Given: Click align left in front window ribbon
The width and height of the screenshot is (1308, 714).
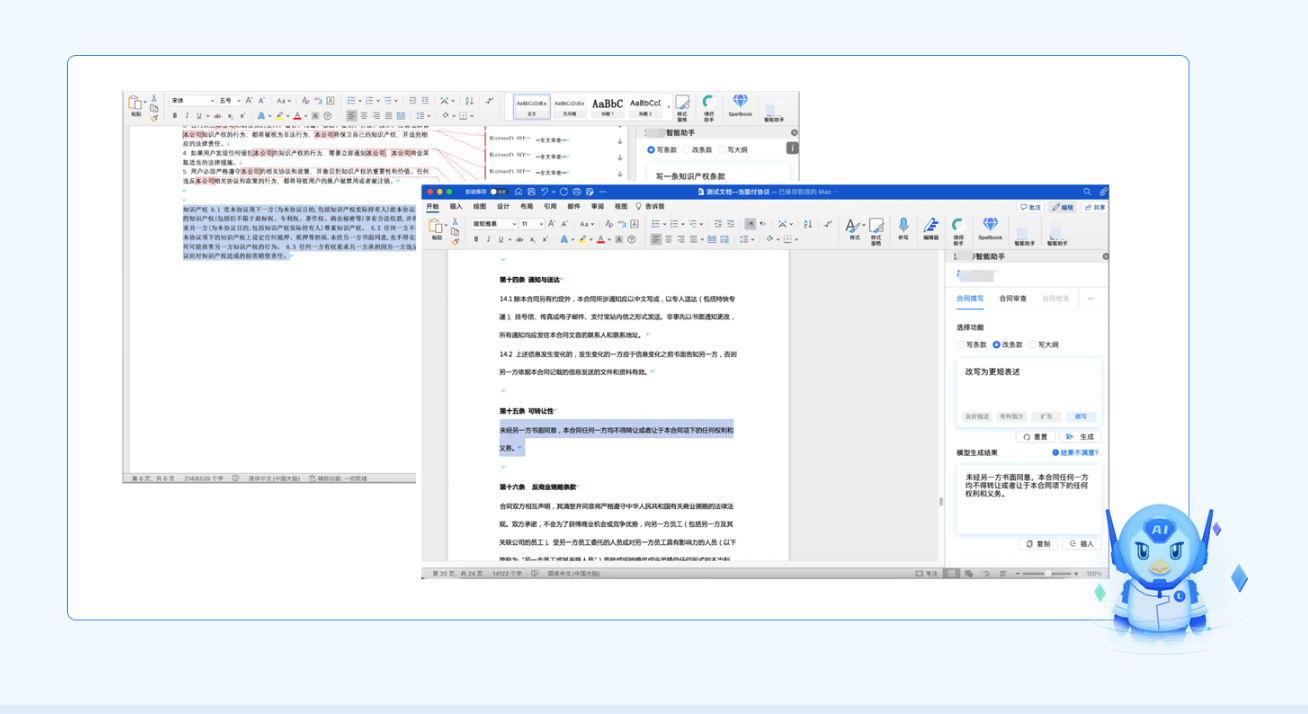Looking at the screenshot, I should 655,240.
